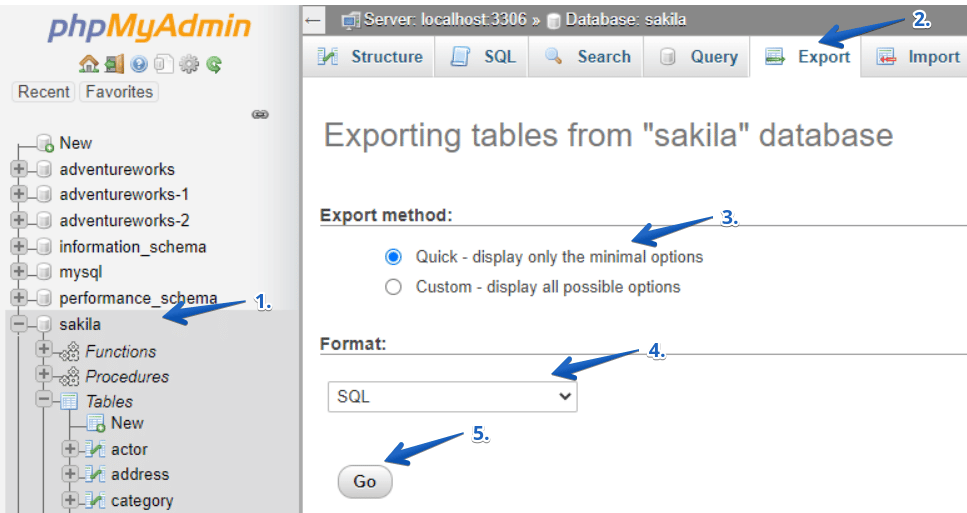Expand the adventureworks database node
This screenshot has height=513, width=967.
pyautogui.click(x=19, y=168)
